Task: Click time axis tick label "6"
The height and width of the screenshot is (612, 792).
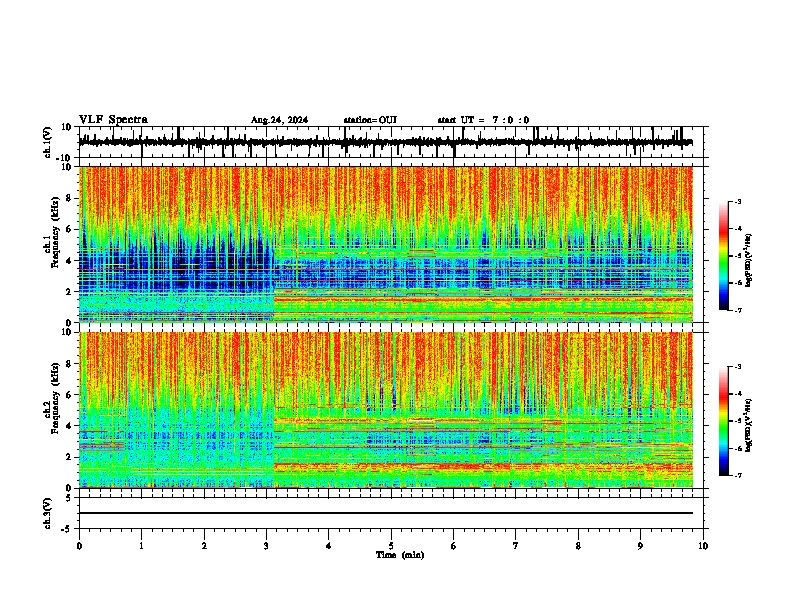Action: tap(454, 546)
